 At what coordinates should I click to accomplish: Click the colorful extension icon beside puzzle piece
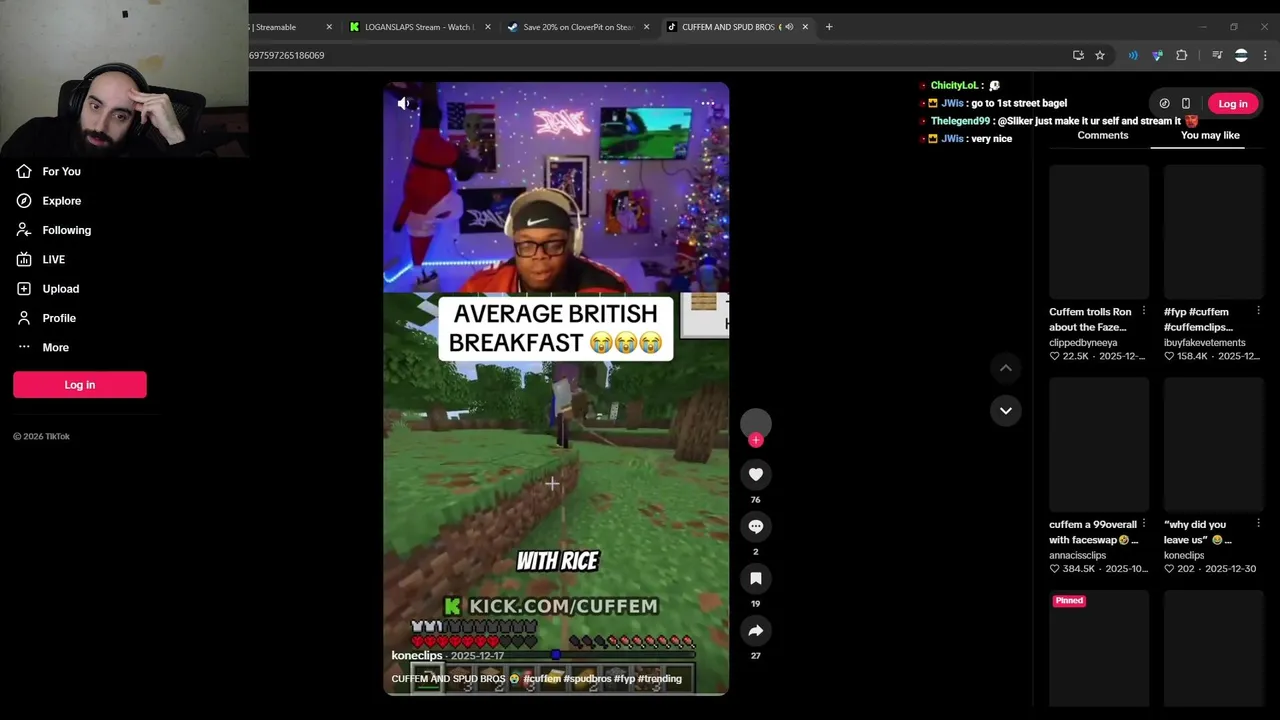pyautogui.click(x=1157, y=55)
